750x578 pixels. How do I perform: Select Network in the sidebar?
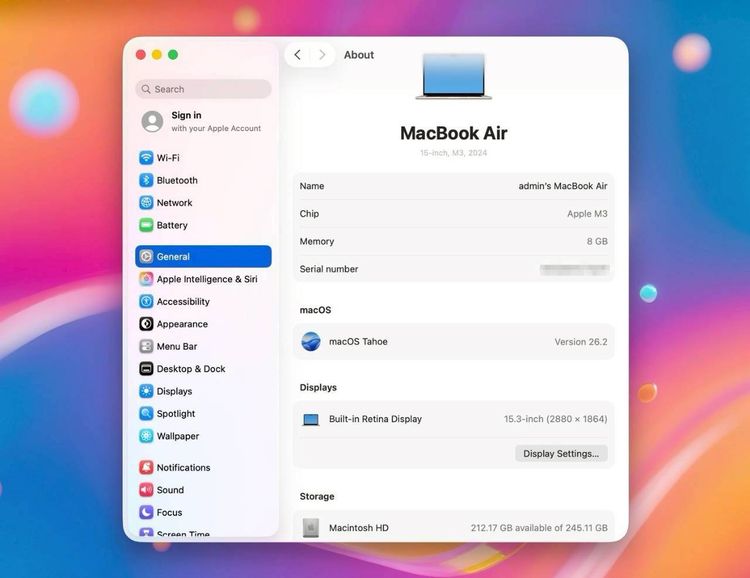point(203,203)
